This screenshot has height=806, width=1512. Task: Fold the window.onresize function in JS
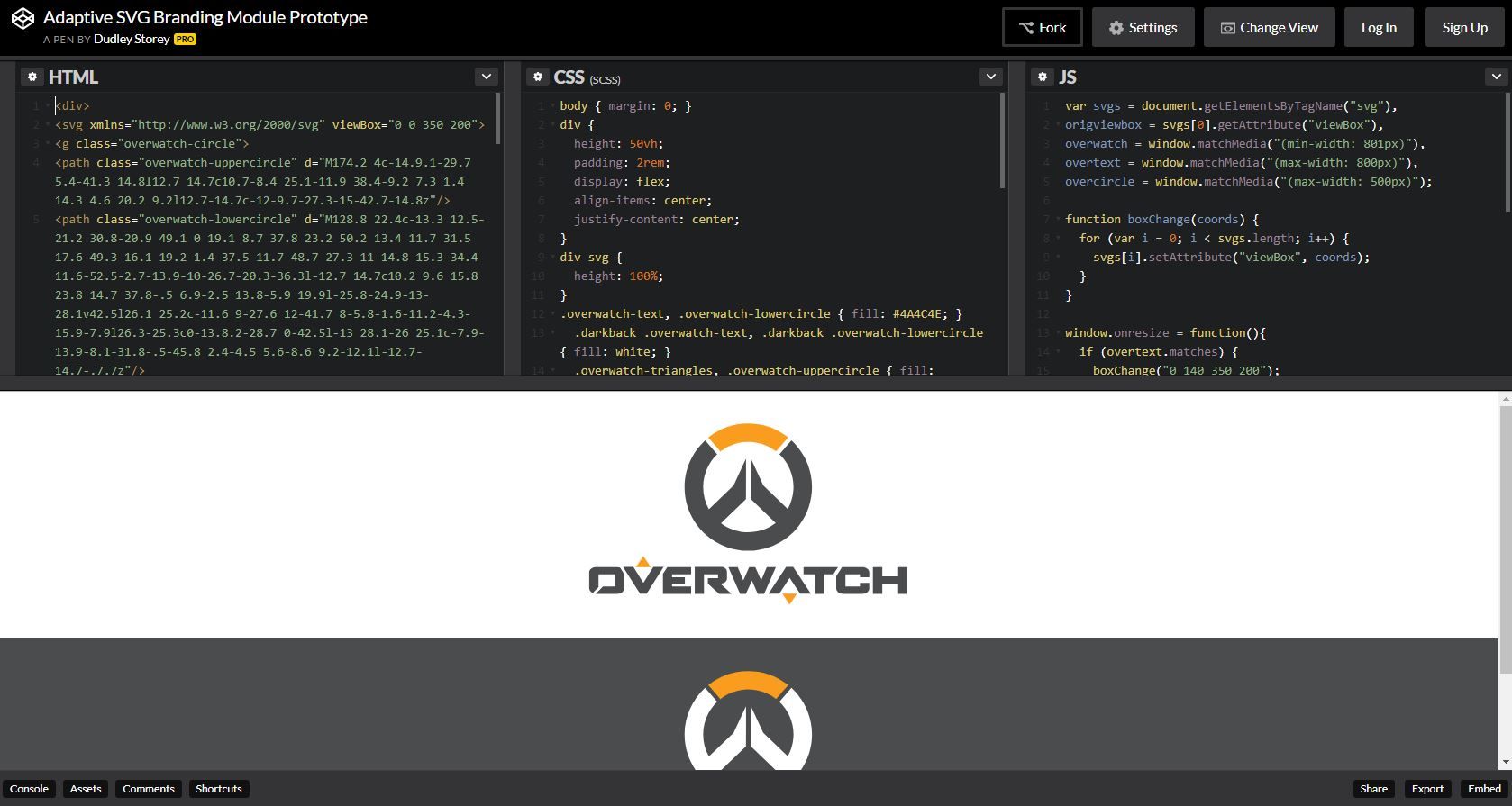coord(1057,333)
